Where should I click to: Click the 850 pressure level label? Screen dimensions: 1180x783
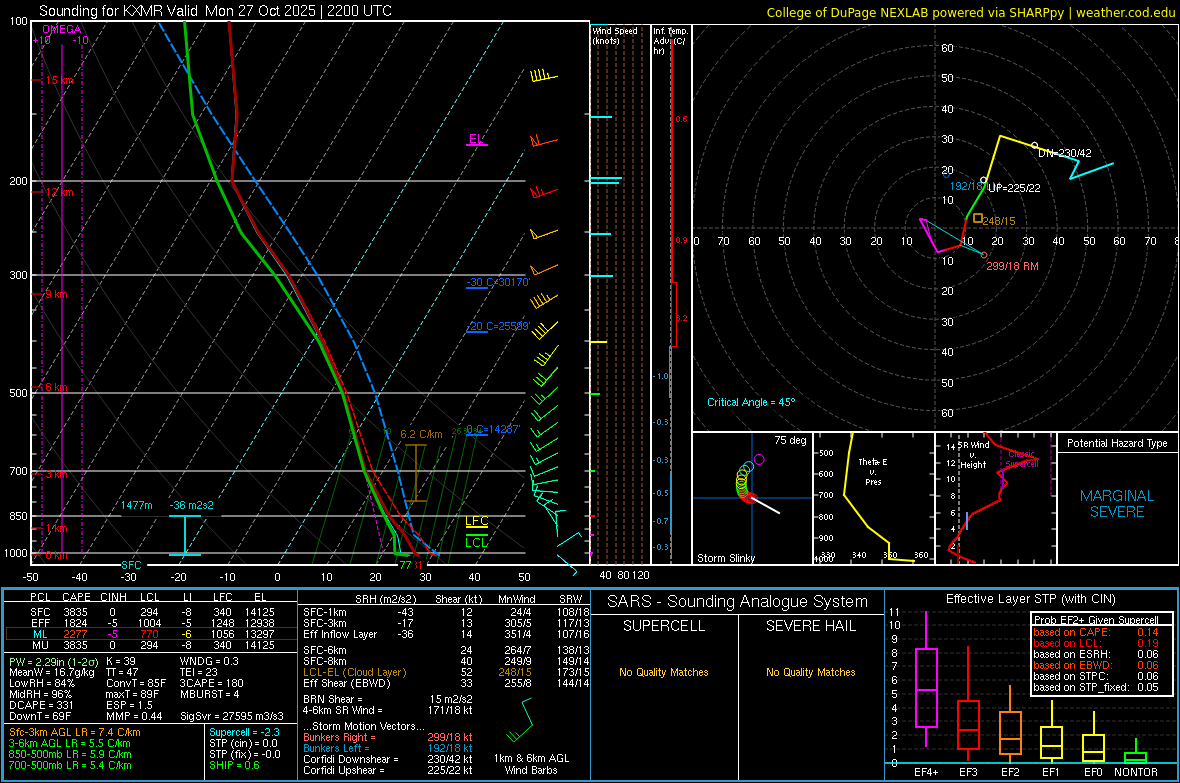[18, 516]
